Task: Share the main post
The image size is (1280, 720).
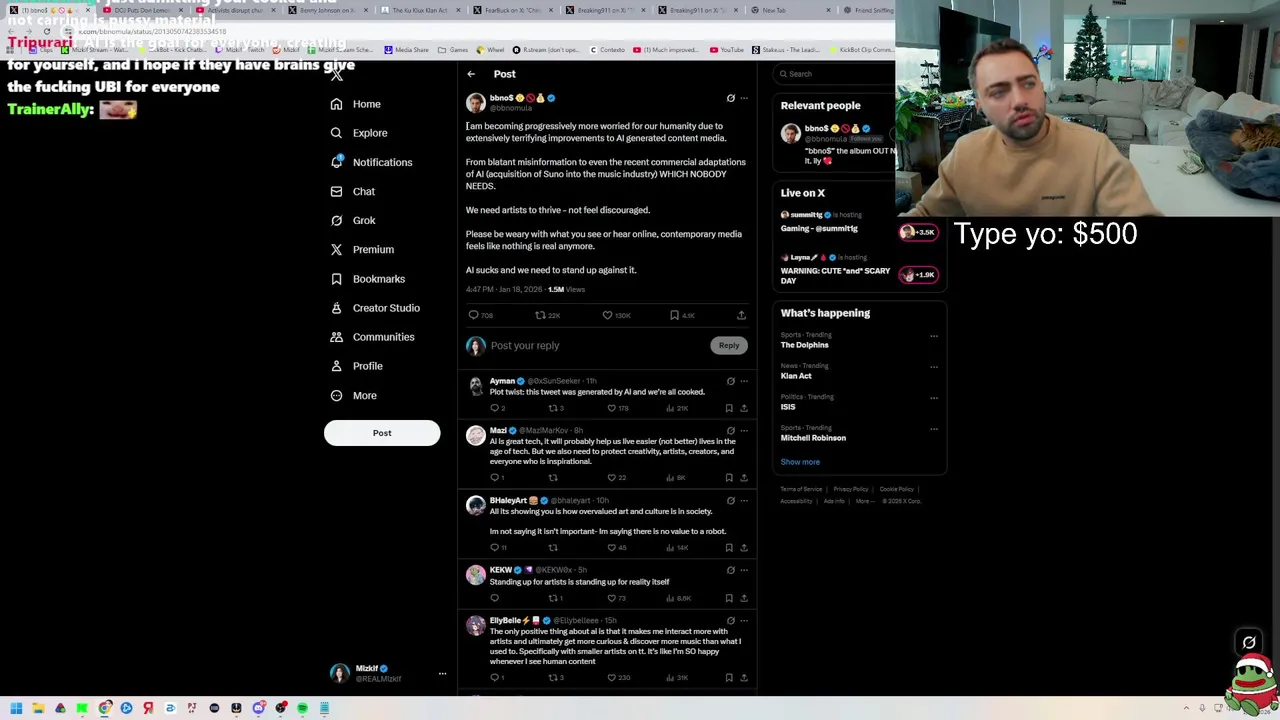Action: click(741, 315)
